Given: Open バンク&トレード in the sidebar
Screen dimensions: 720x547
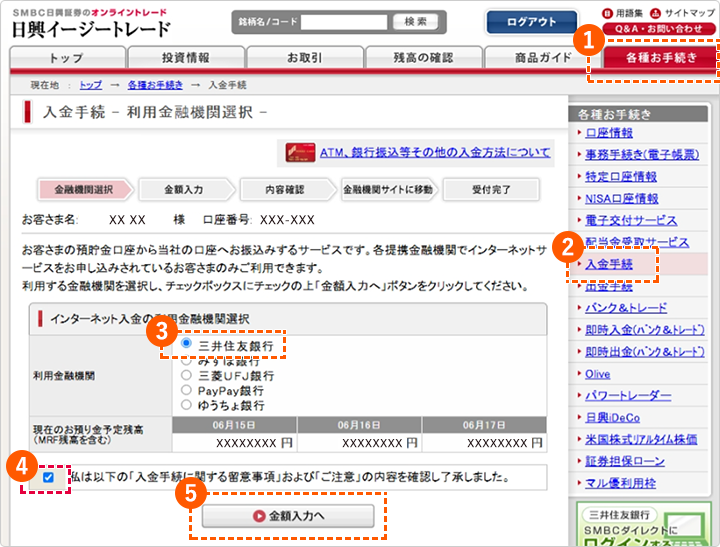Looking at the screenshot, I should pos(626,308).
